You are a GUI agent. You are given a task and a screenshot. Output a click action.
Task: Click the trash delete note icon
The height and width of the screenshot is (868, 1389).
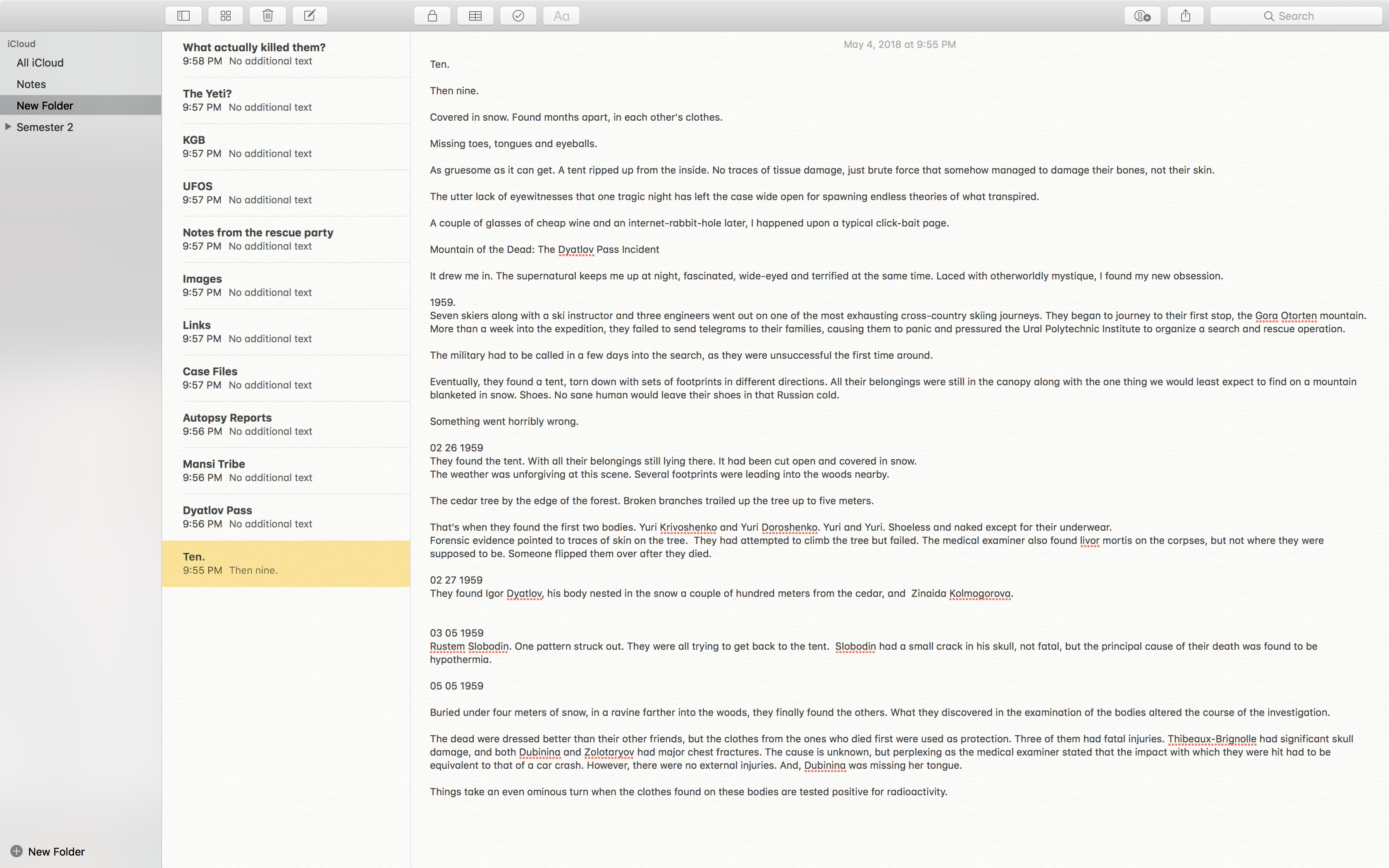267,16
